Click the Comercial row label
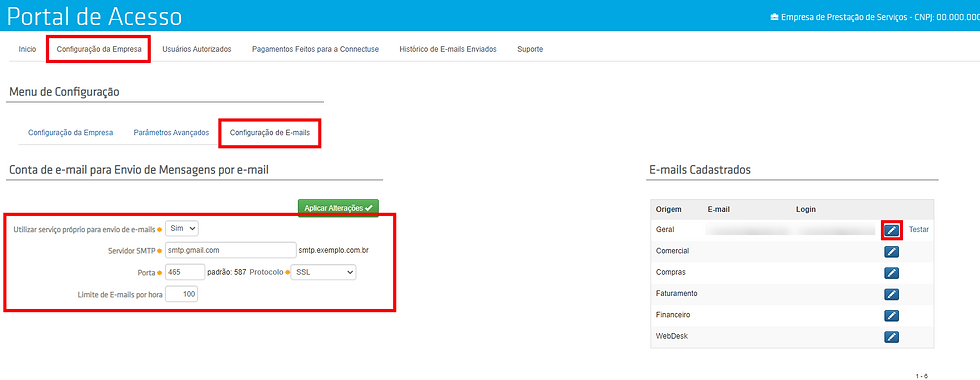The width and height of the screenshot is (980, 380). [672, 251]
